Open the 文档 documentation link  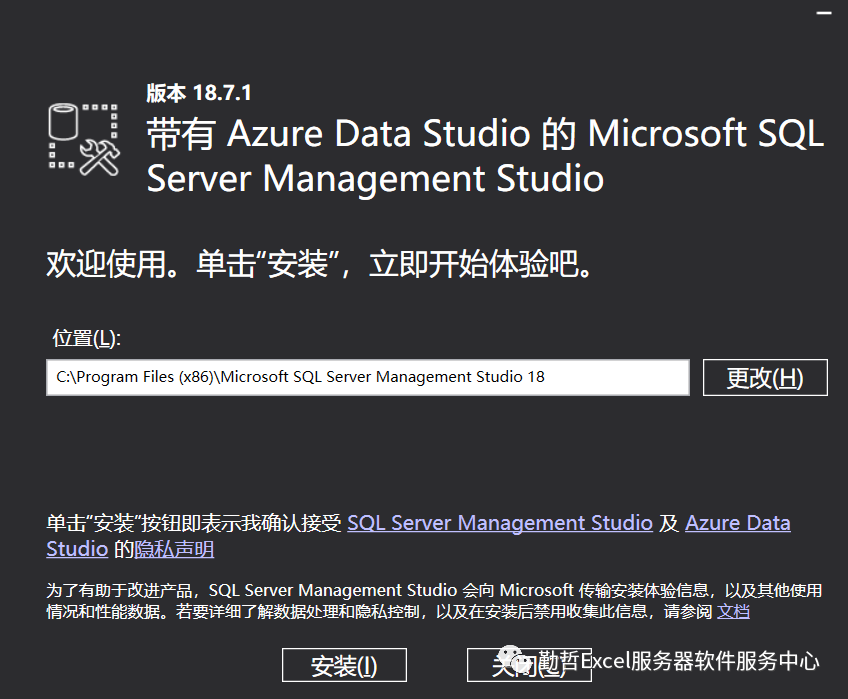coord(733,610)
